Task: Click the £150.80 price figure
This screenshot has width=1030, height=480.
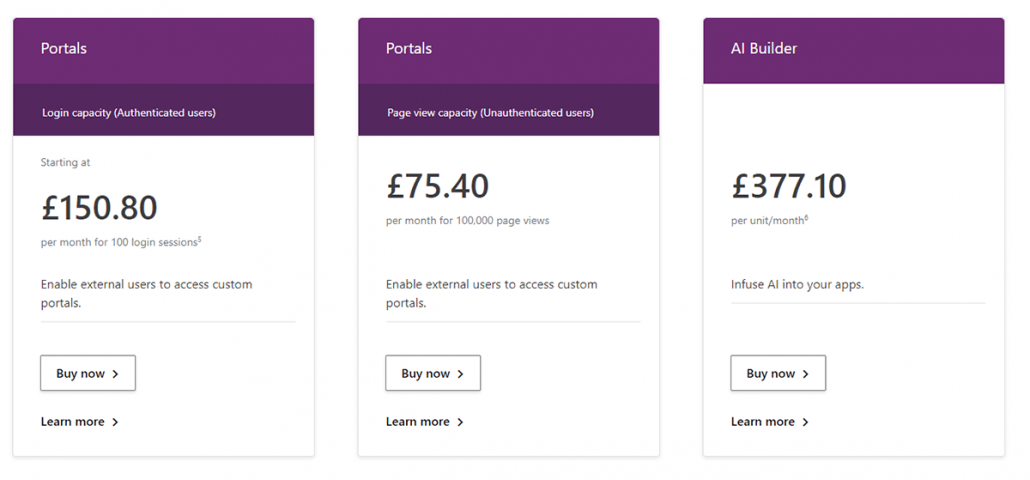Action: (99, 207)
